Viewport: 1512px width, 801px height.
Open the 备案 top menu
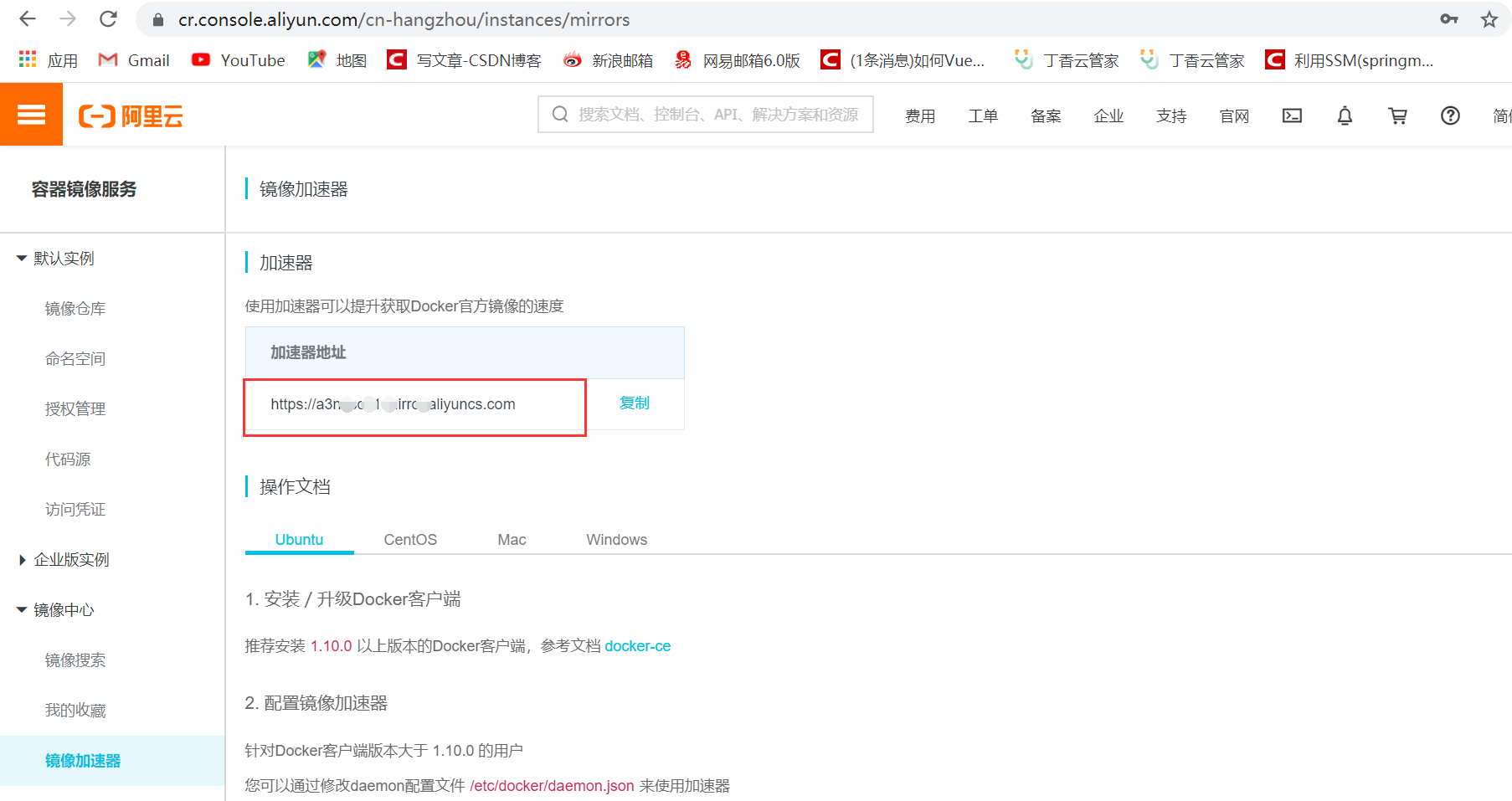[x=1046, y=116]
